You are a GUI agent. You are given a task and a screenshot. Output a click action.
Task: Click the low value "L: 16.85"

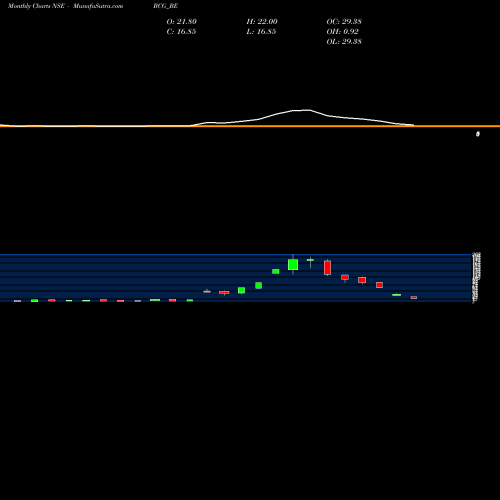click(261, 32)
